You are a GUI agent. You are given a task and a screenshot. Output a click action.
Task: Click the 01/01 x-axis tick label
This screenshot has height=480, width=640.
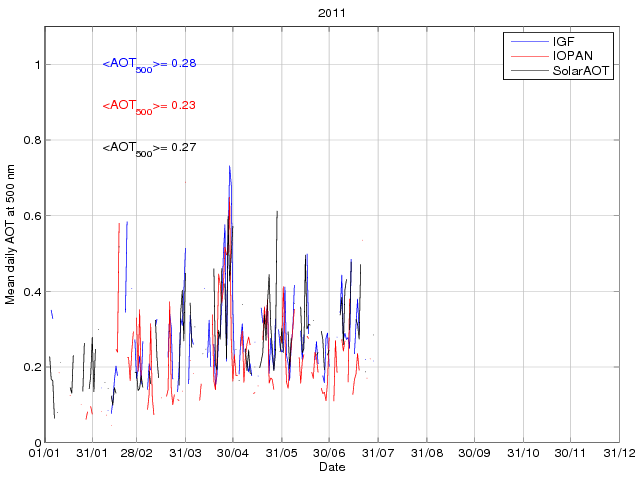point(42,454)
